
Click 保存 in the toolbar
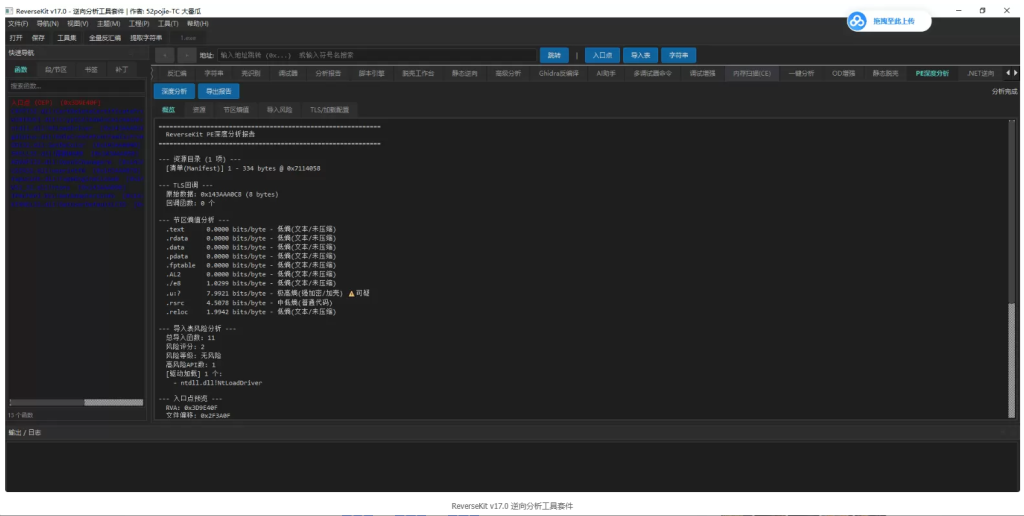click(39, 38)
